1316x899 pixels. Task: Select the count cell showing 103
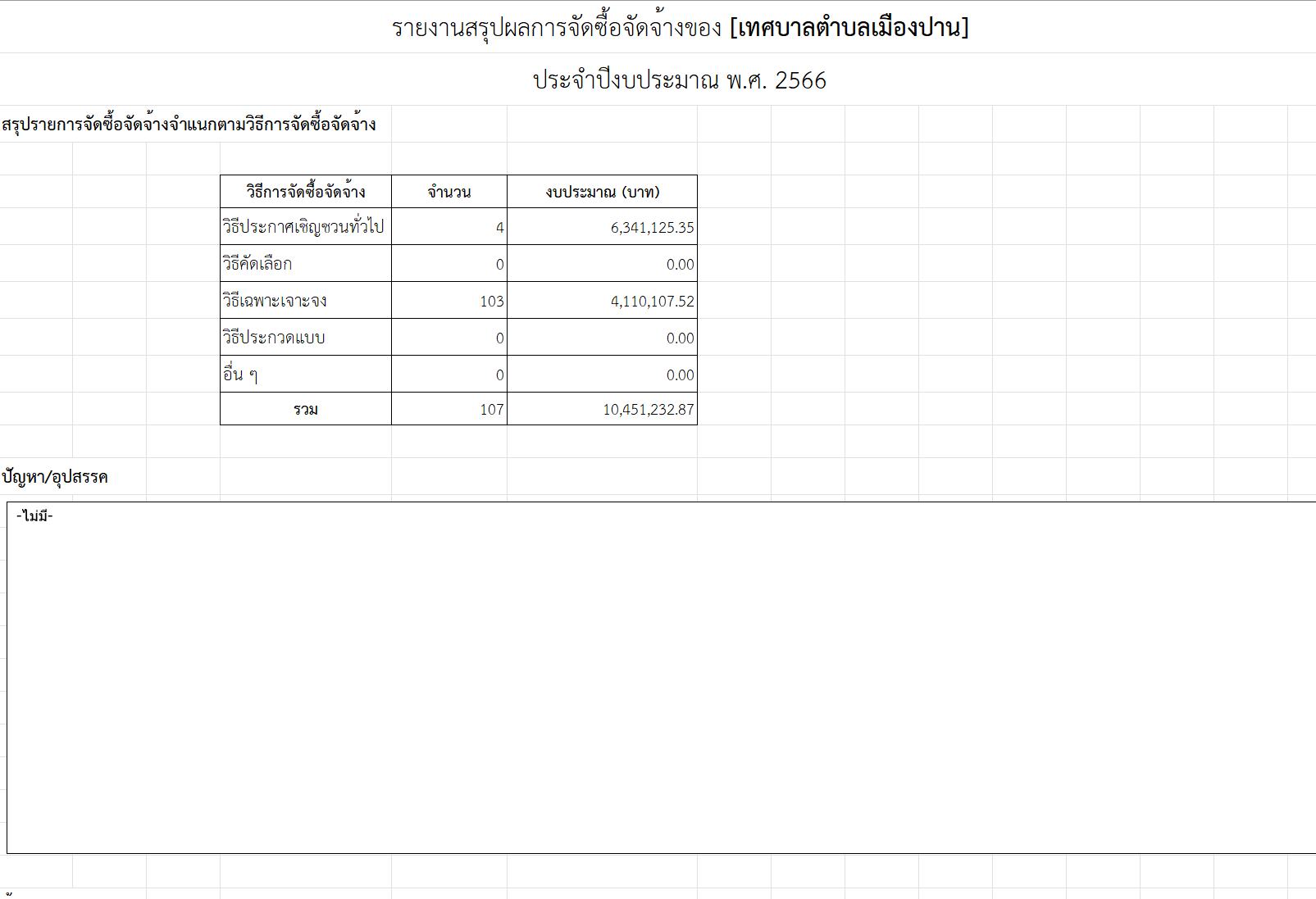[491, 302]
